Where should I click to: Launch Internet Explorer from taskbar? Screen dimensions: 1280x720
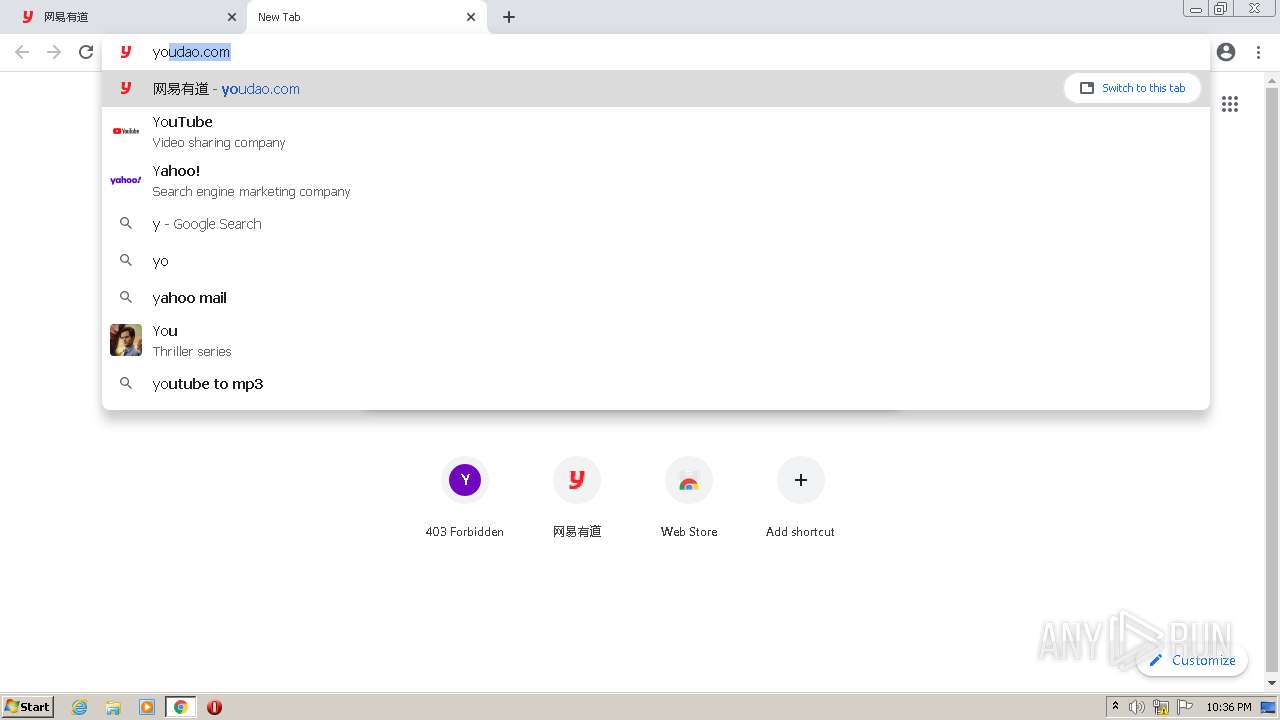[x=80, y=707]
